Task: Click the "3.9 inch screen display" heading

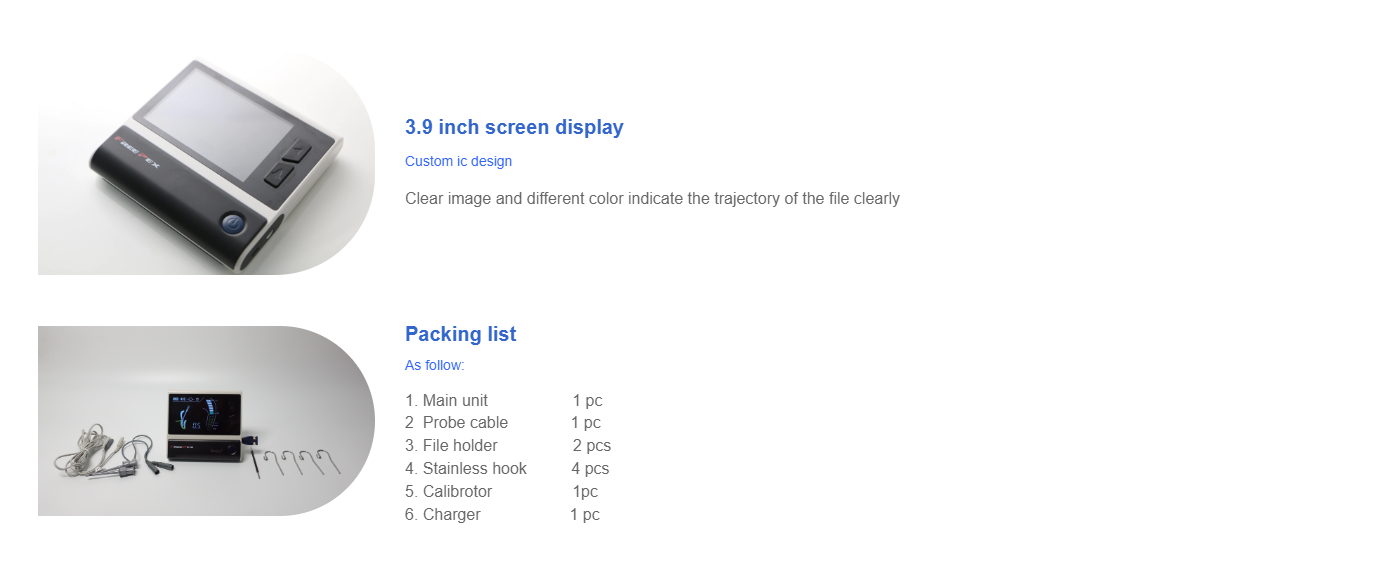Action: tap(514, 127)
